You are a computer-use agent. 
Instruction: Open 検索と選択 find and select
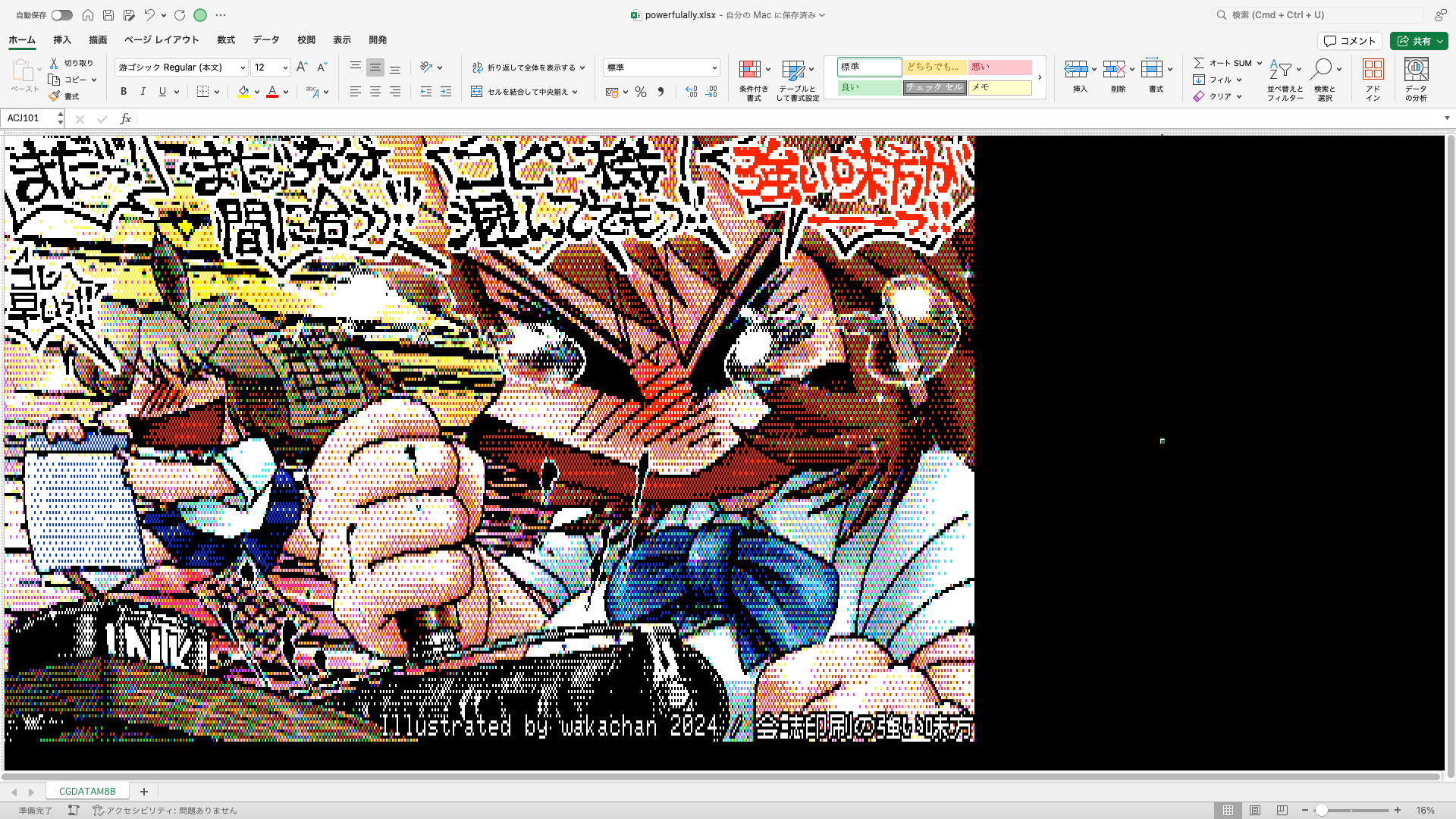1325,80
